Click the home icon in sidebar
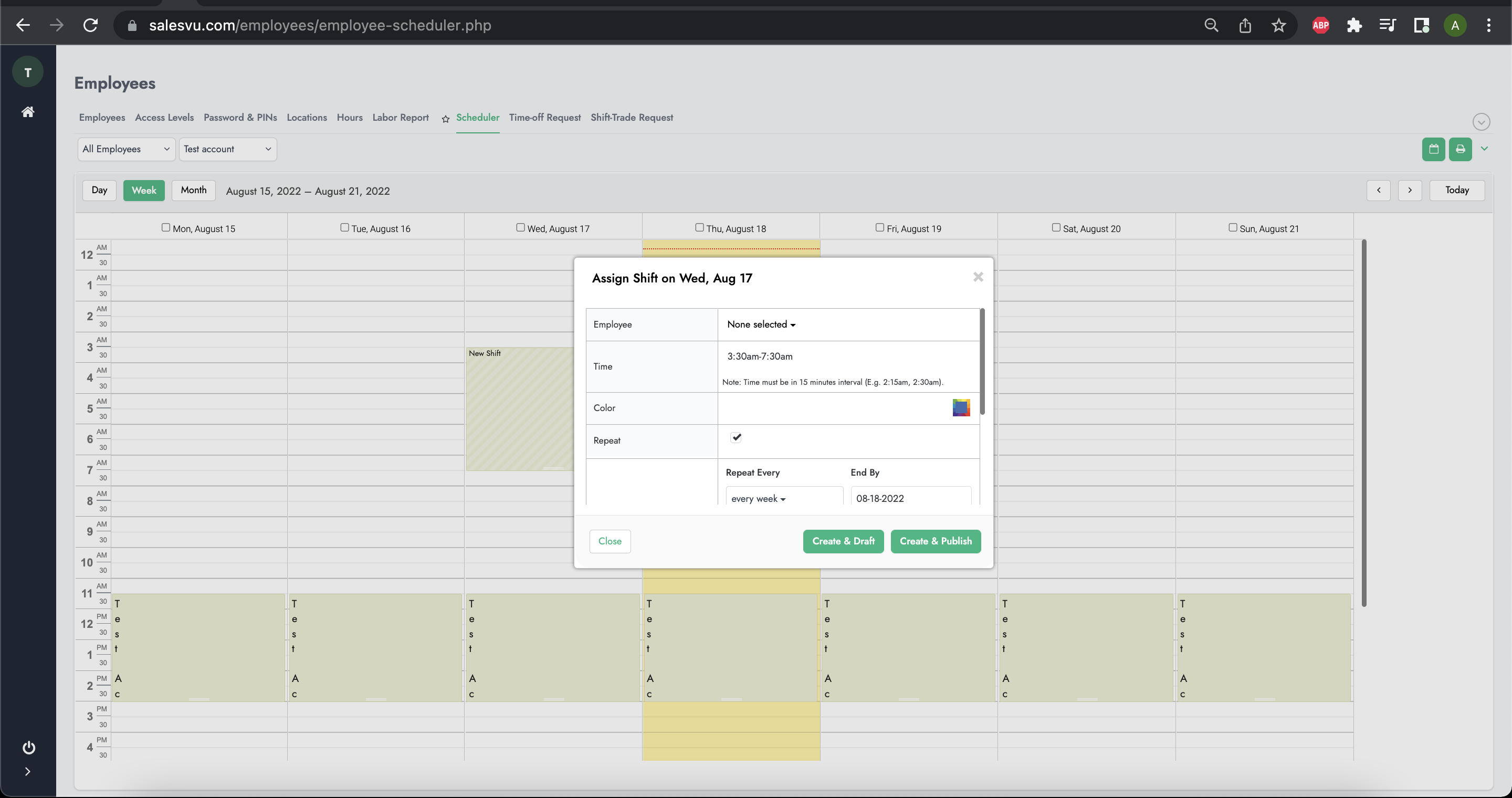 click(x=28, y=111)
